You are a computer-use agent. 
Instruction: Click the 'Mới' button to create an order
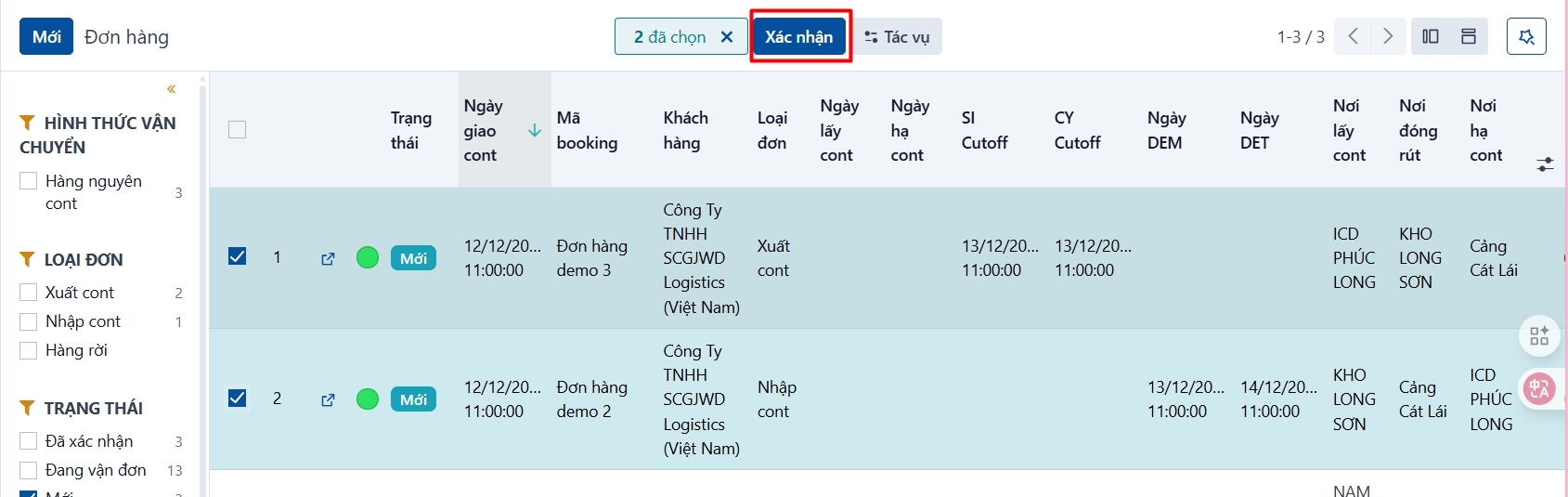pyautogui.click(x=46, y=37)
